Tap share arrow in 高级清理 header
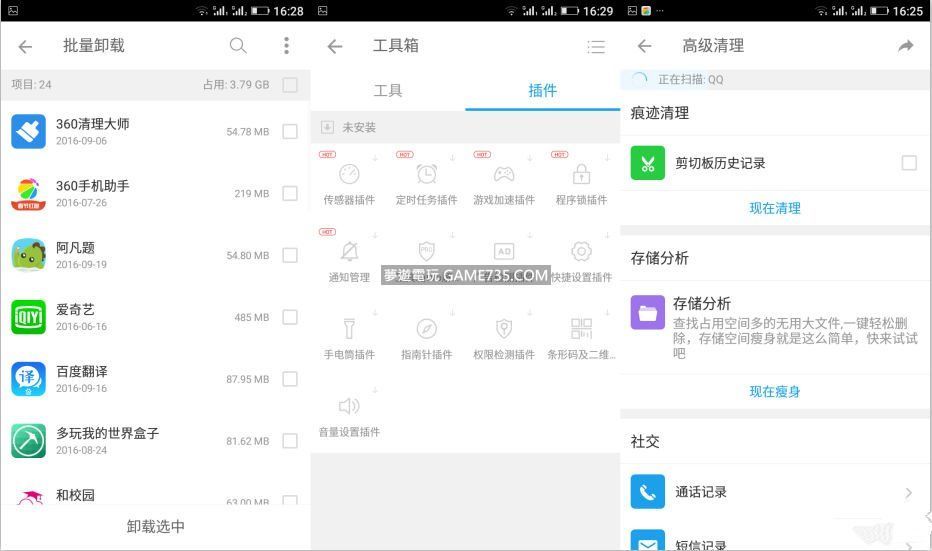The width and height of the screenshot is (932, 551). [906, 46]
